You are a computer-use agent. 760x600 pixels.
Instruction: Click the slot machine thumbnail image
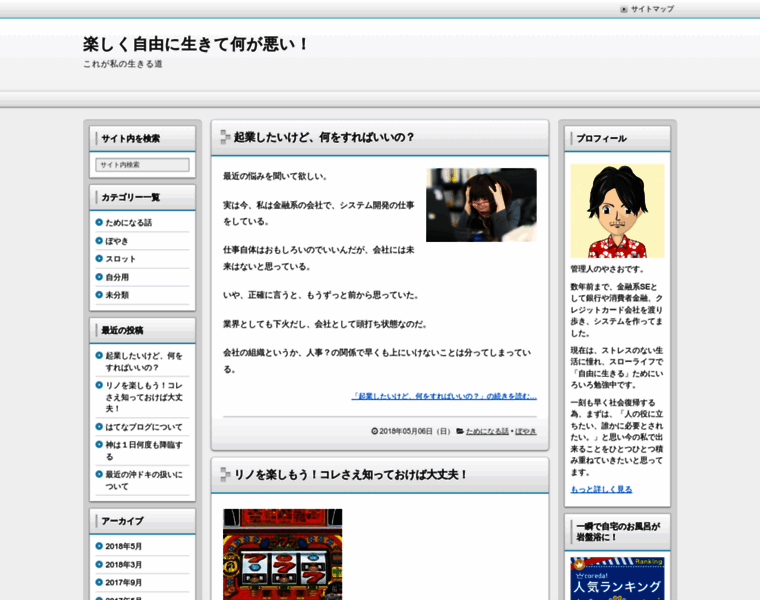tap(283, 554)
